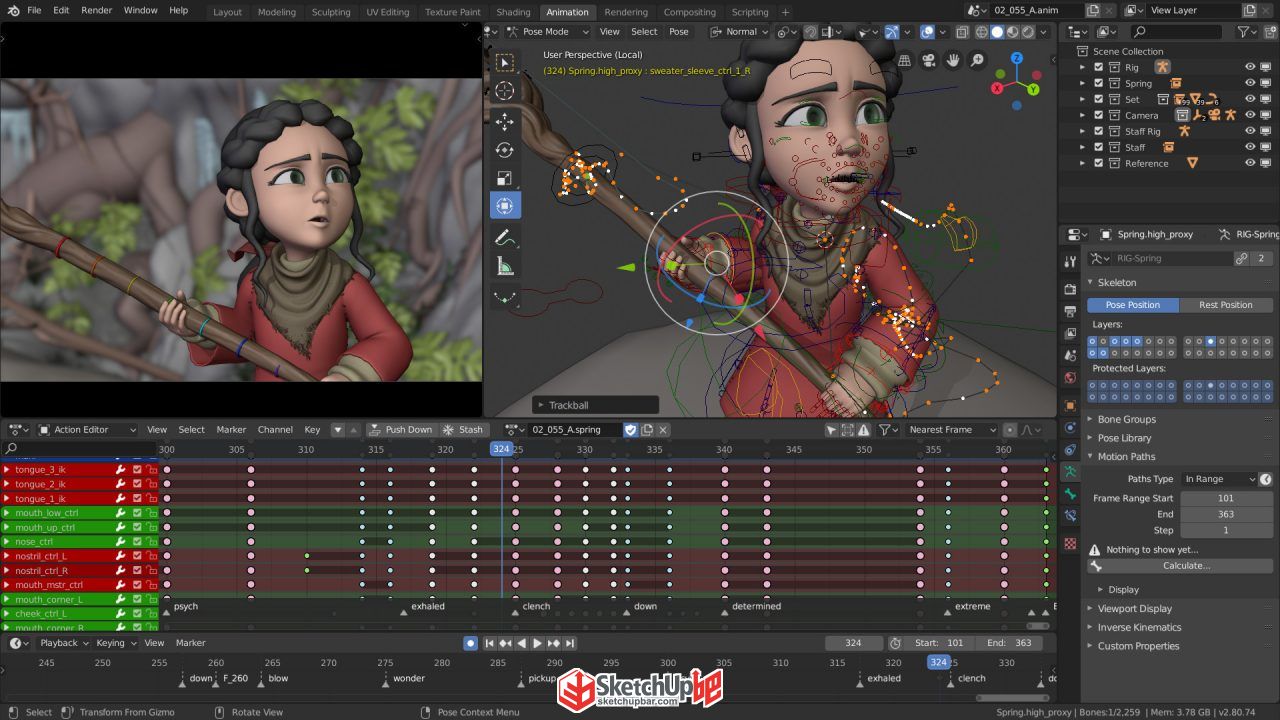This screenshot has height=720, width=1280.
Task: Select the Annotate pencil tool
Action: [505, 238]
